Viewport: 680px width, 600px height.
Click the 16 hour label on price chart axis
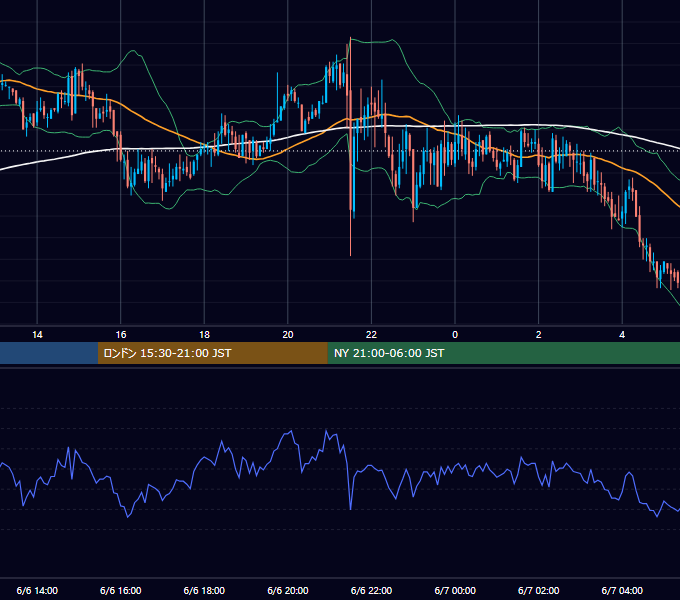(x=121, y=335)
